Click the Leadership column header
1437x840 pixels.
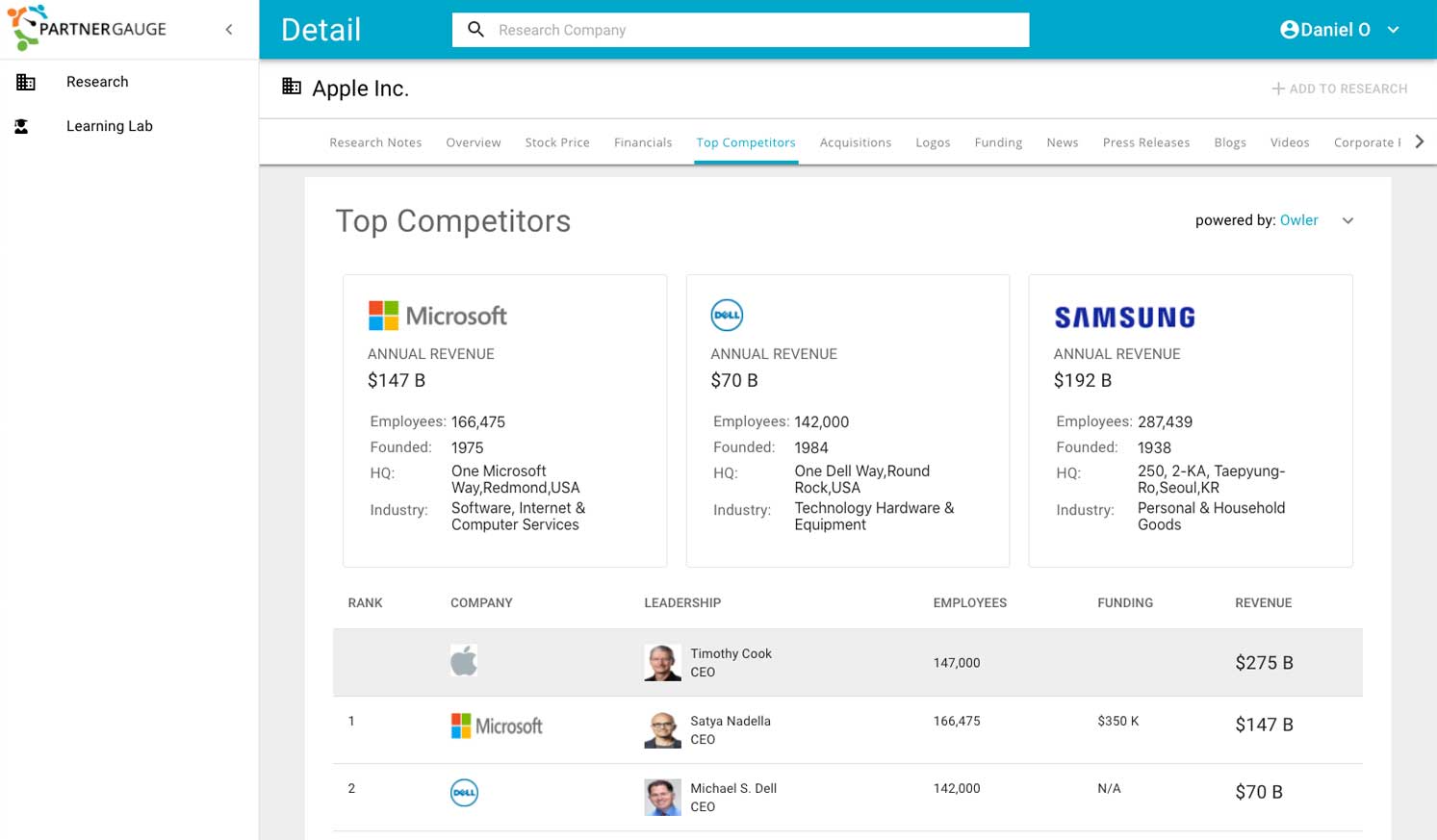click(682, 603)
